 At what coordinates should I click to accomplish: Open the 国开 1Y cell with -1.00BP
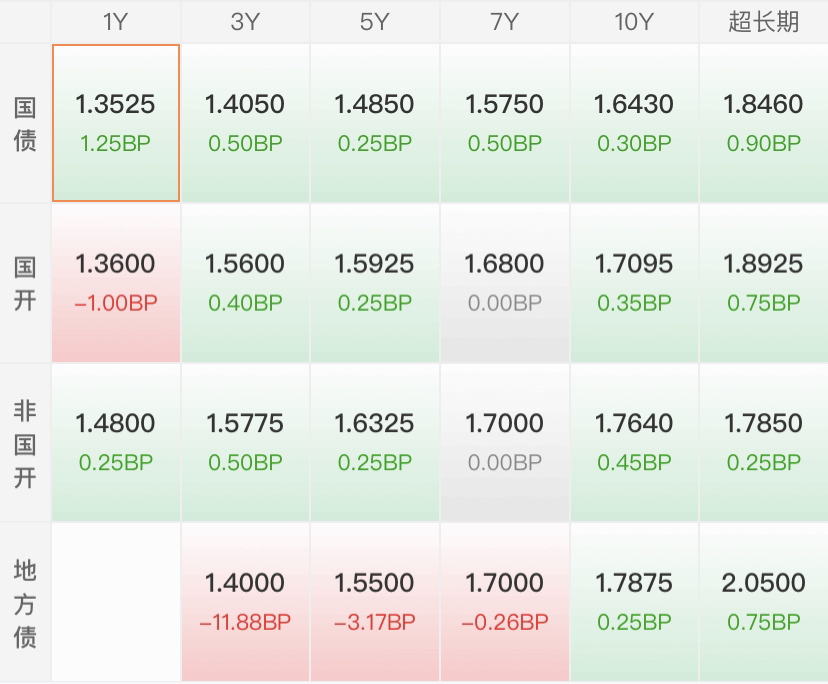click(x=116, y=283)
